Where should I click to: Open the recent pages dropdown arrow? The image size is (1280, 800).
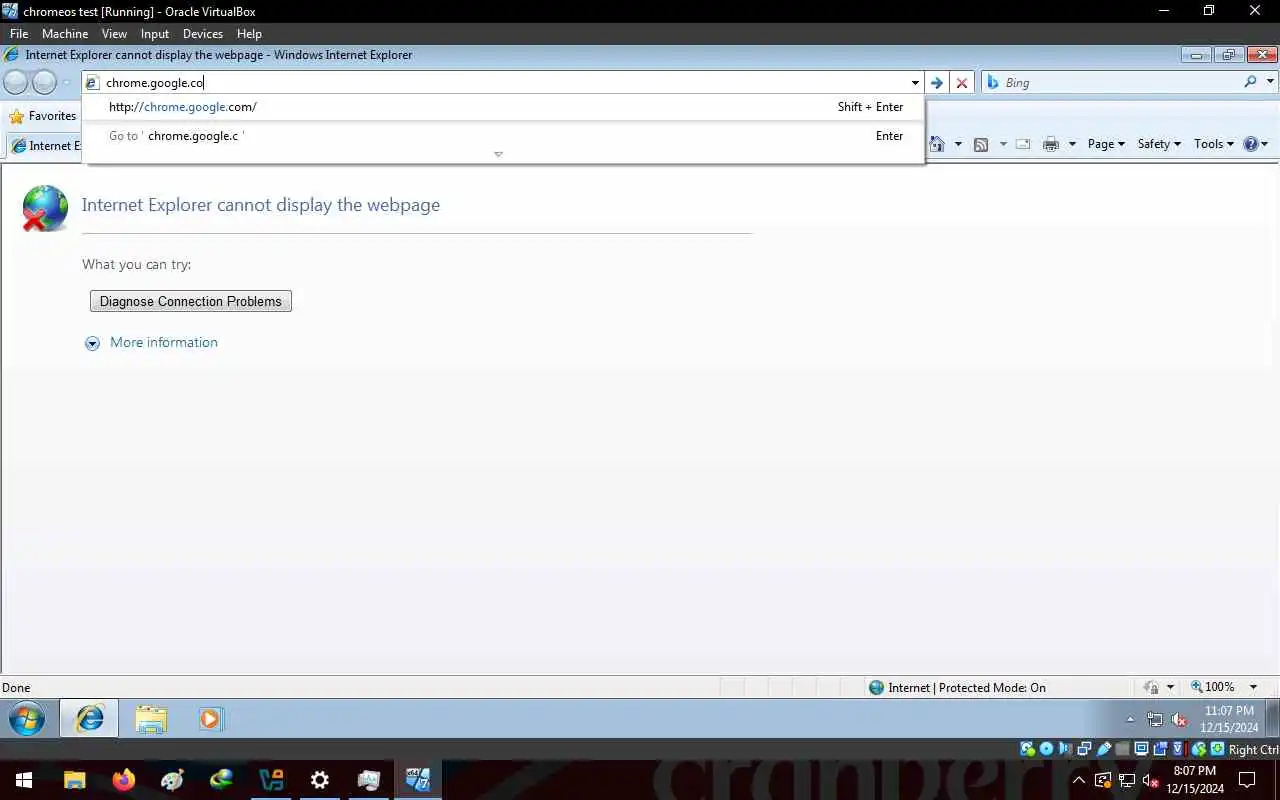66,83
